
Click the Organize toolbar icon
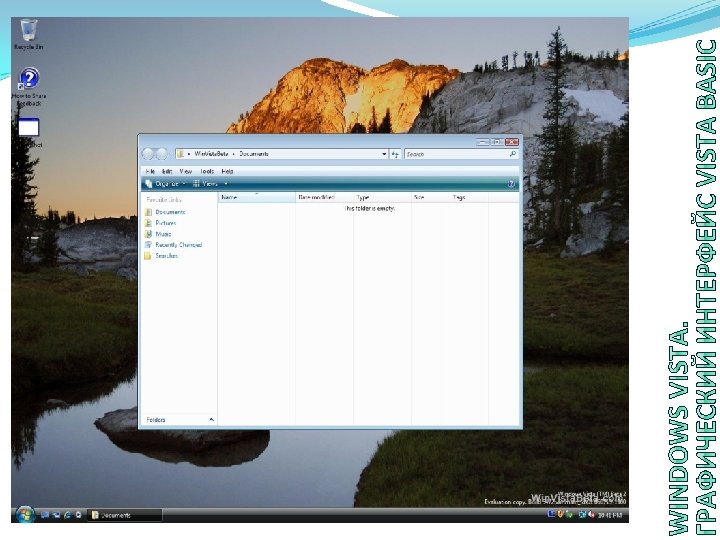[149, 184]
